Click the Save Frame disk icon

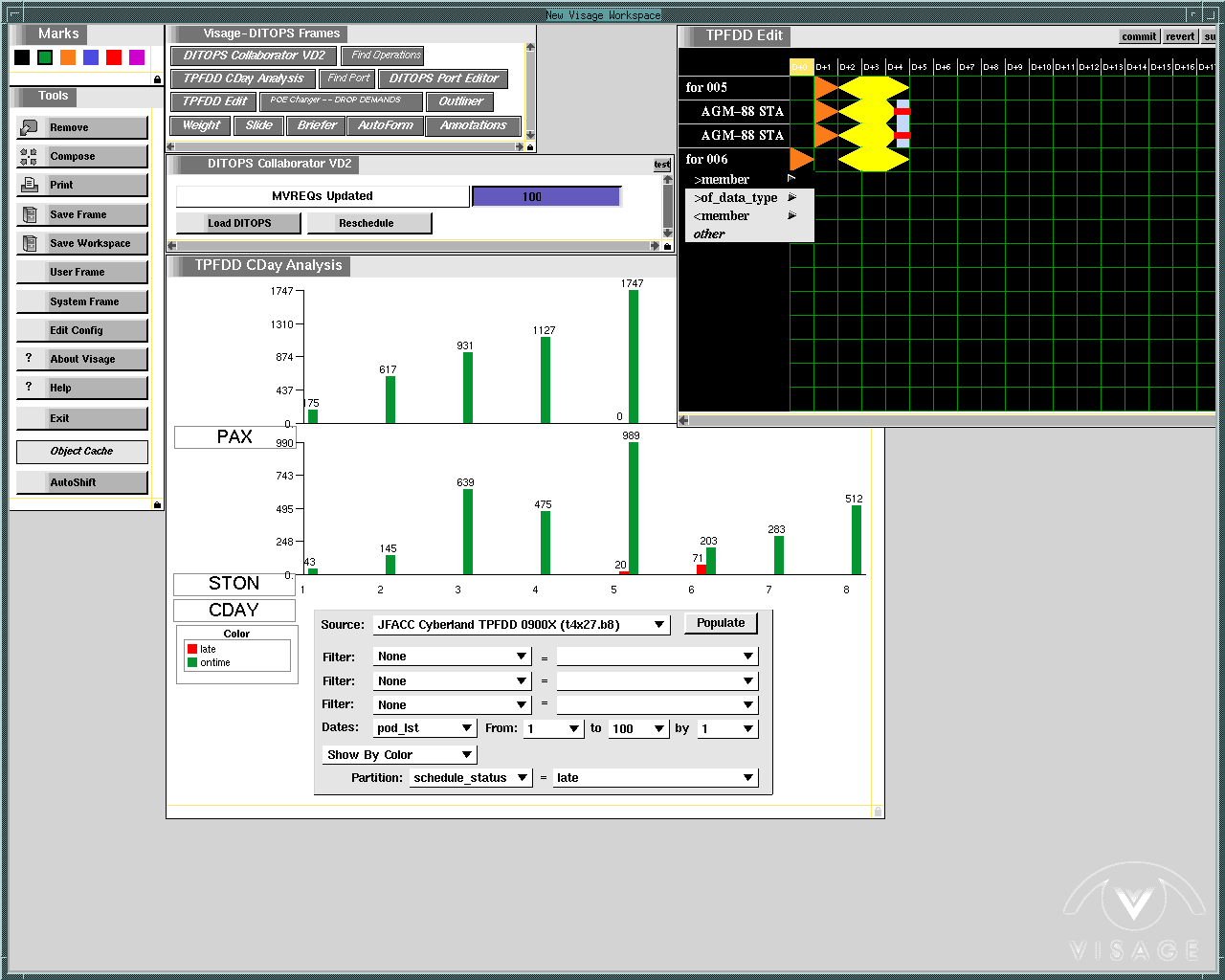tap(29, 214)
